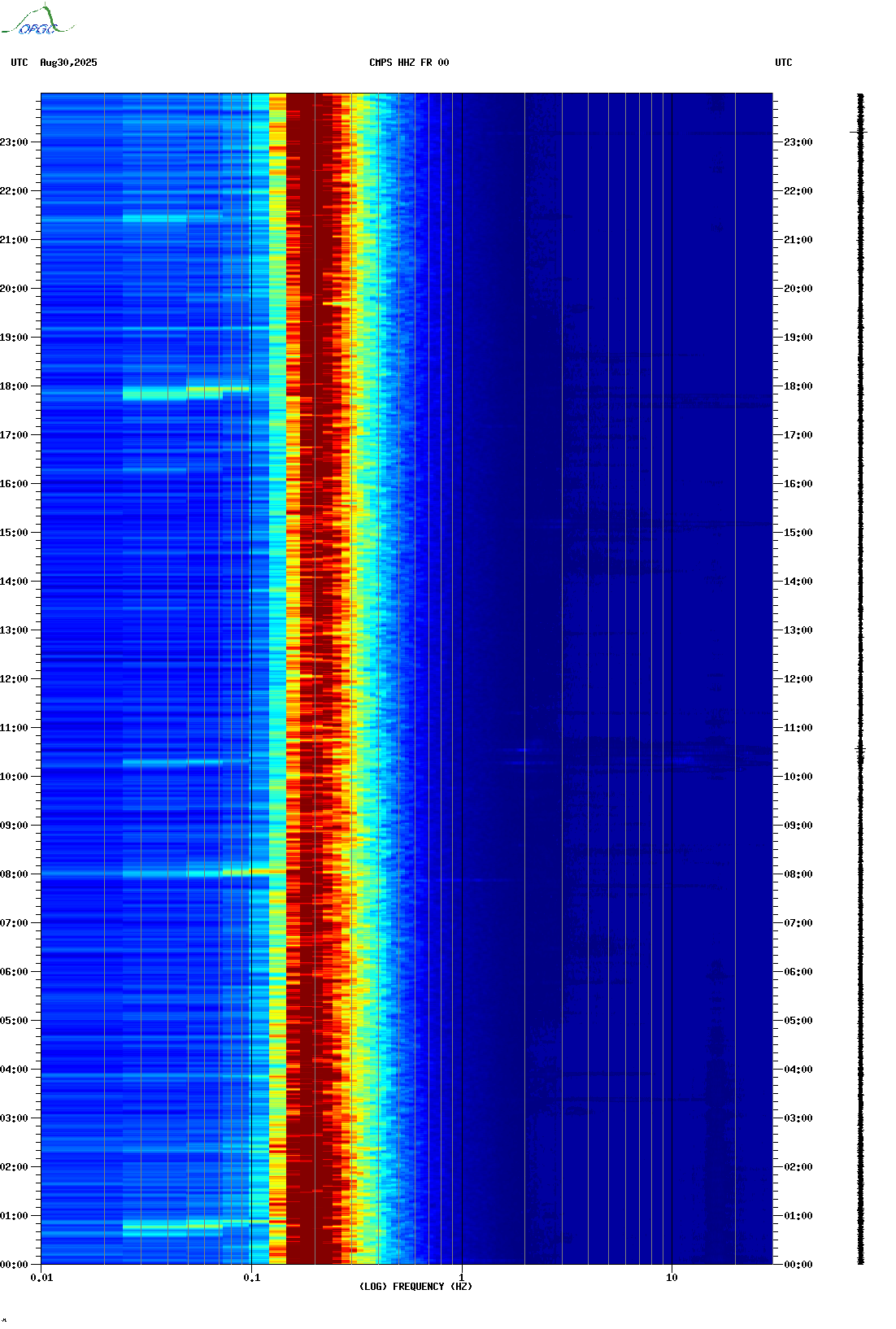The height and width of the screenshot is (1329, 896).
Task: Click the 05:00 label on the left axis
Action: pyautogui.click(x=14, y=1021)
